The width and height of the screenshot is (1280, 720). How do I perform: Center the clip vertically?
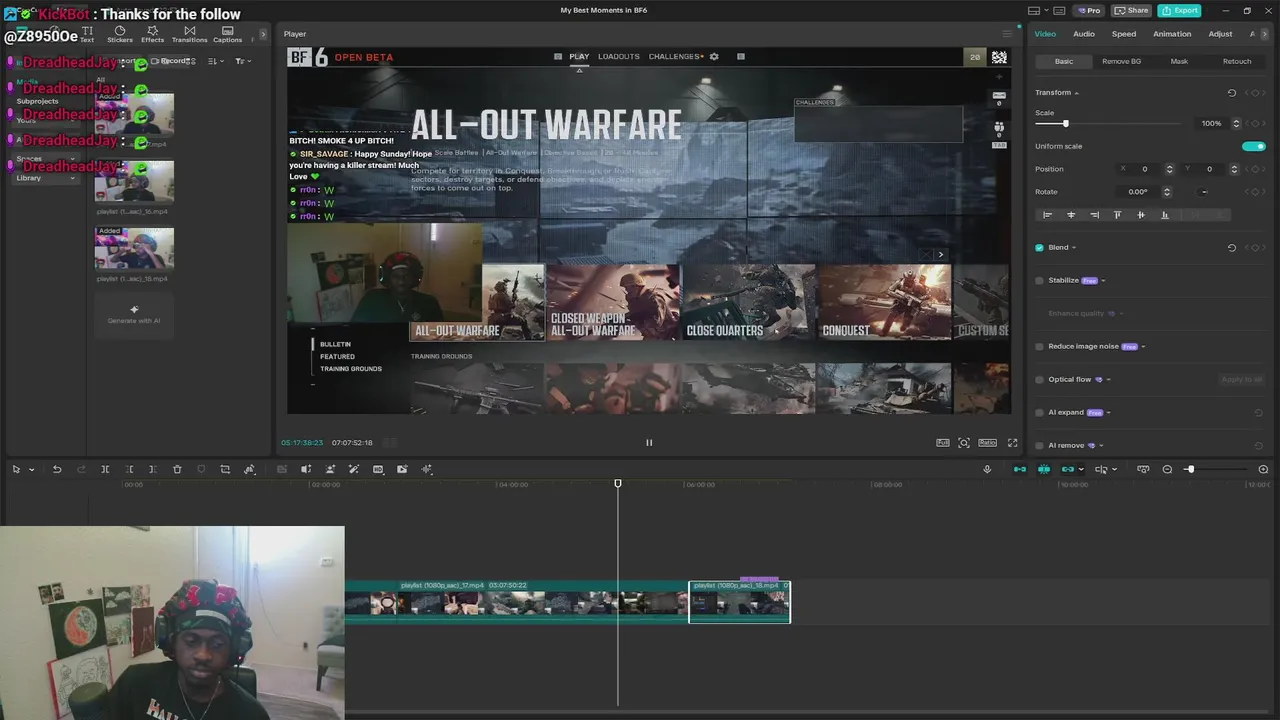(1141, 215)
